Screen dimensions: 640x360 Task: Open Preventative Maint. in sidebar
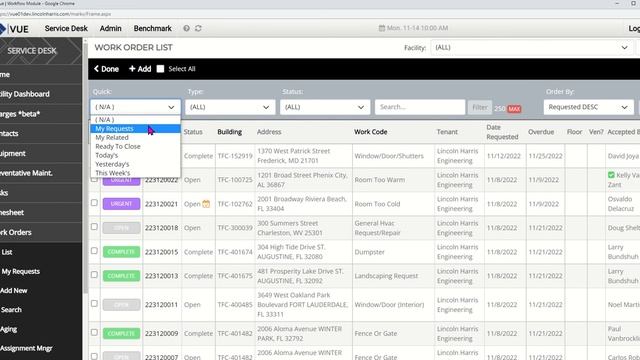coord(41,173)
